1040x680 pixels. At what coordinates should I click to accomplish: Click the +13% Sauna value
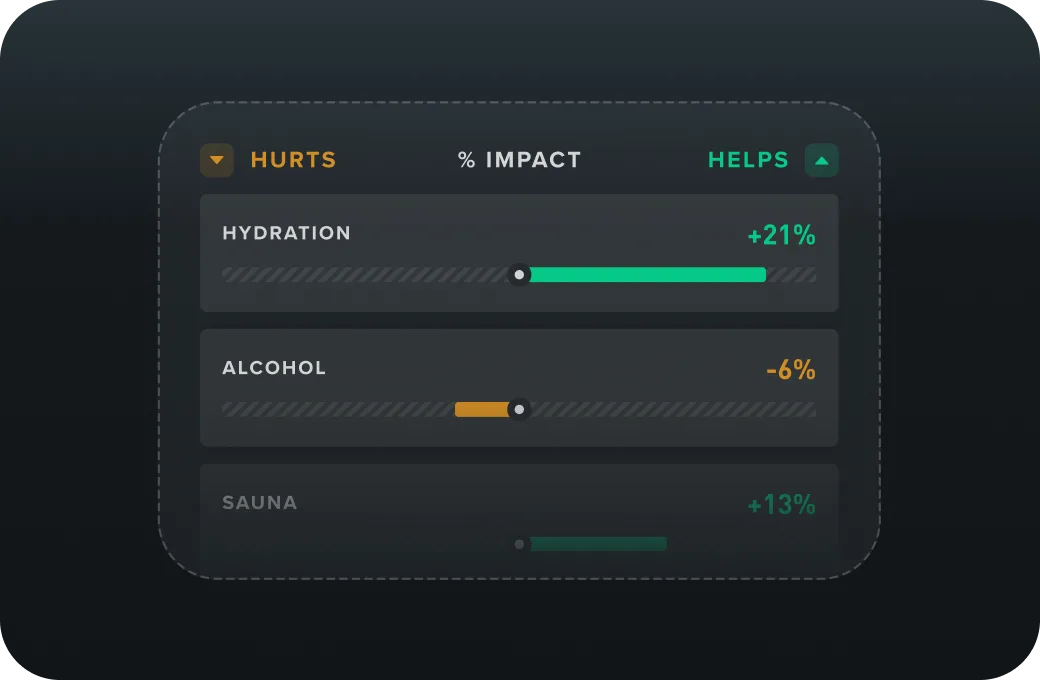click(x=781, y=505)
